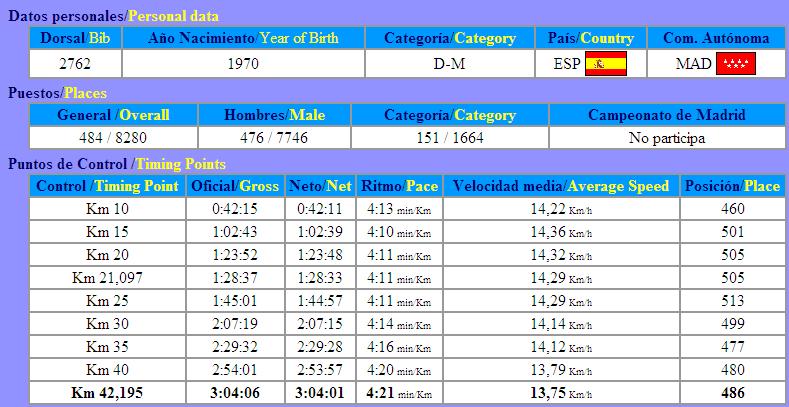This screenshot has width=789, height=407.
Task: Click the General/Overall places header
Action: point(113,115)
